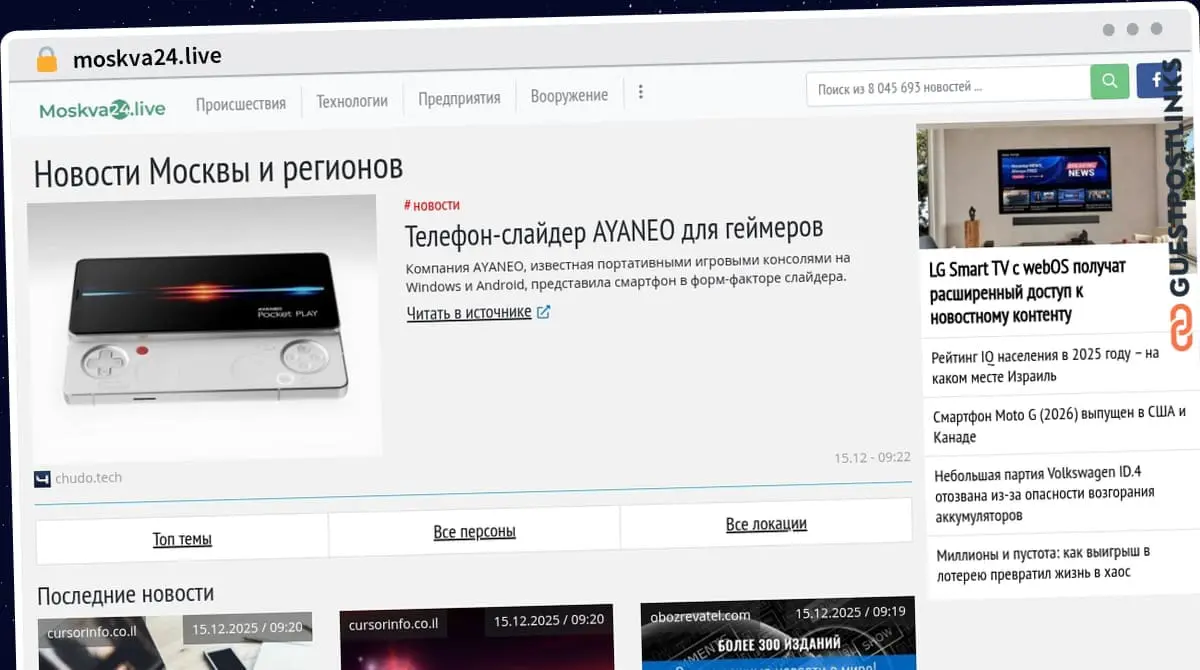Open the Facebook icon button
Screen dimensions: 1200x670
1155,80
